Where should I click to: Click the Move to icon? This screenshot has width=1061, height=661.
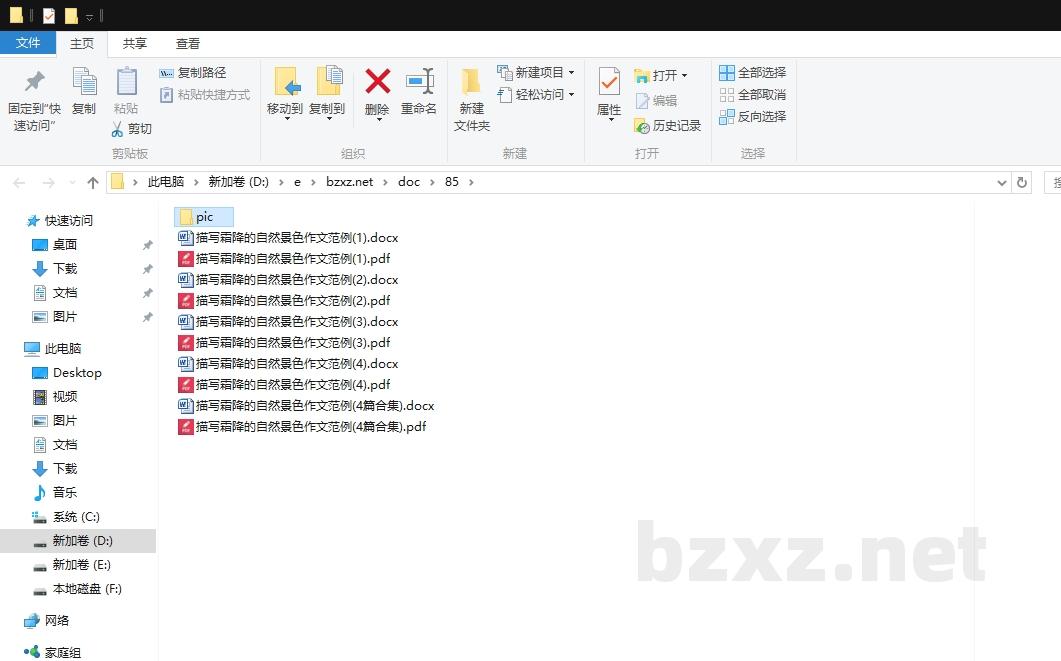(285, 82)
